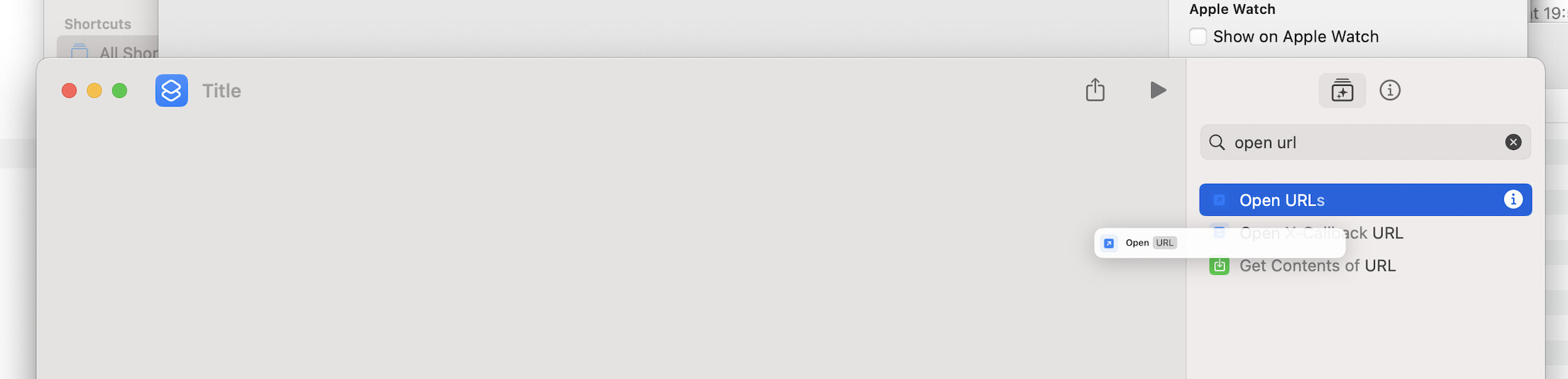Click the magnifying glass search icon
Image resolution: width=1568 pixels, height=379 pixels.
(1217, 142)
